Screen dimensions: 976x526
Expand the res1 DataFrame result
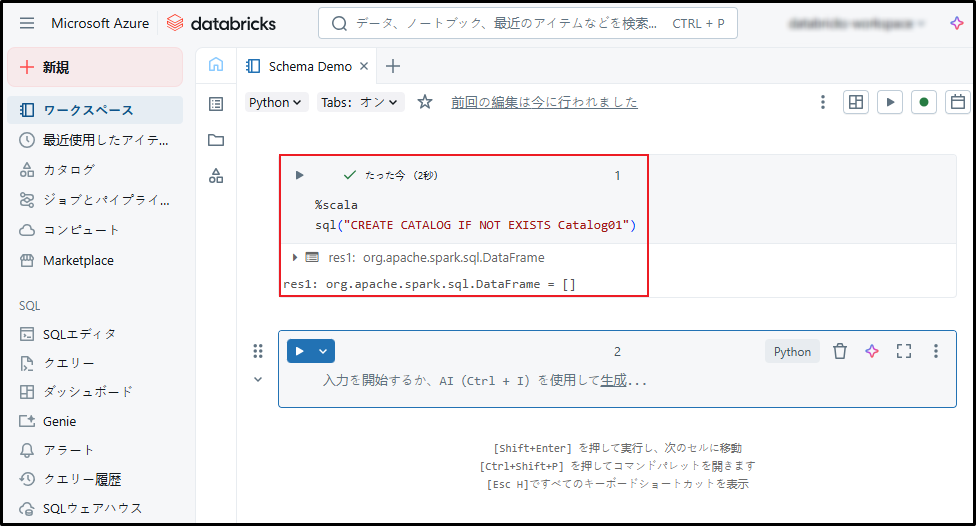295,257
